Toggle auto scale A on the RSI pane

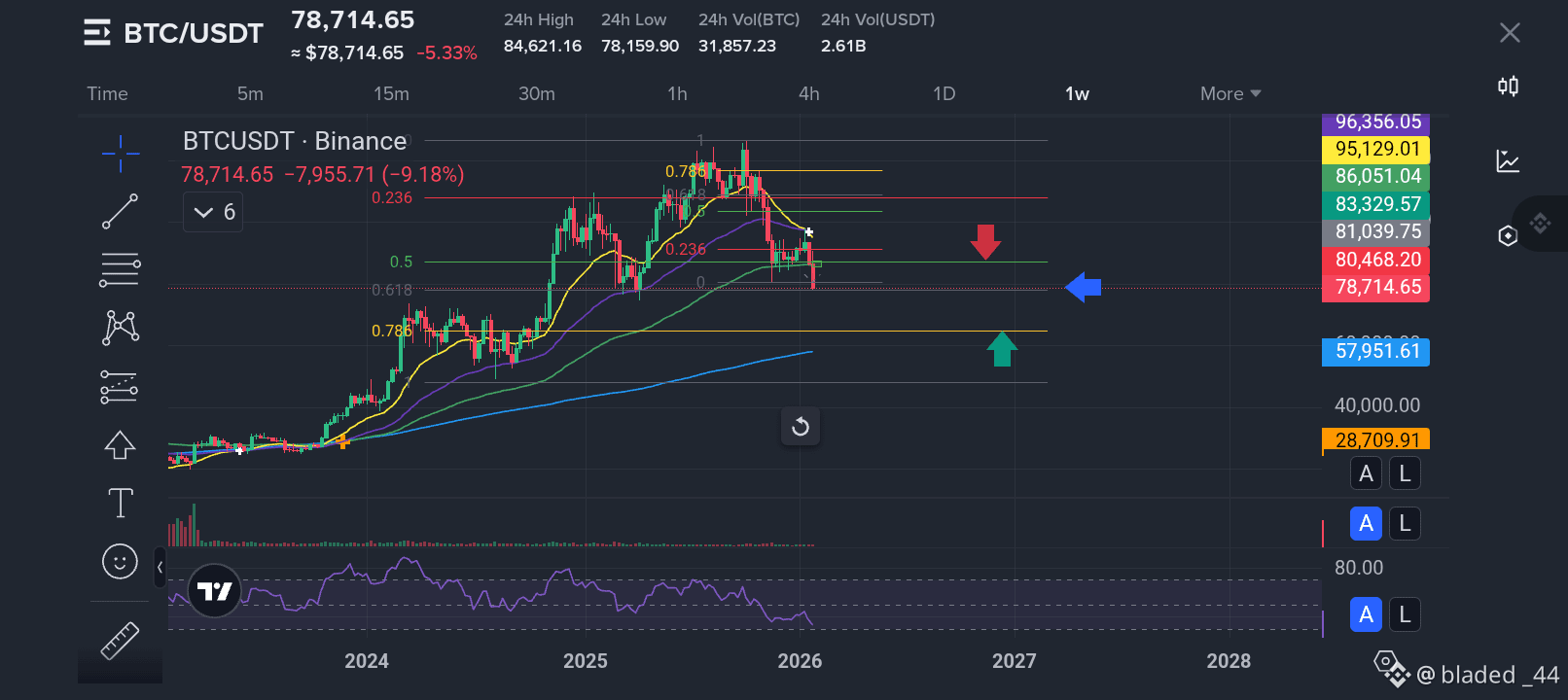click(x=1366, y=614)
